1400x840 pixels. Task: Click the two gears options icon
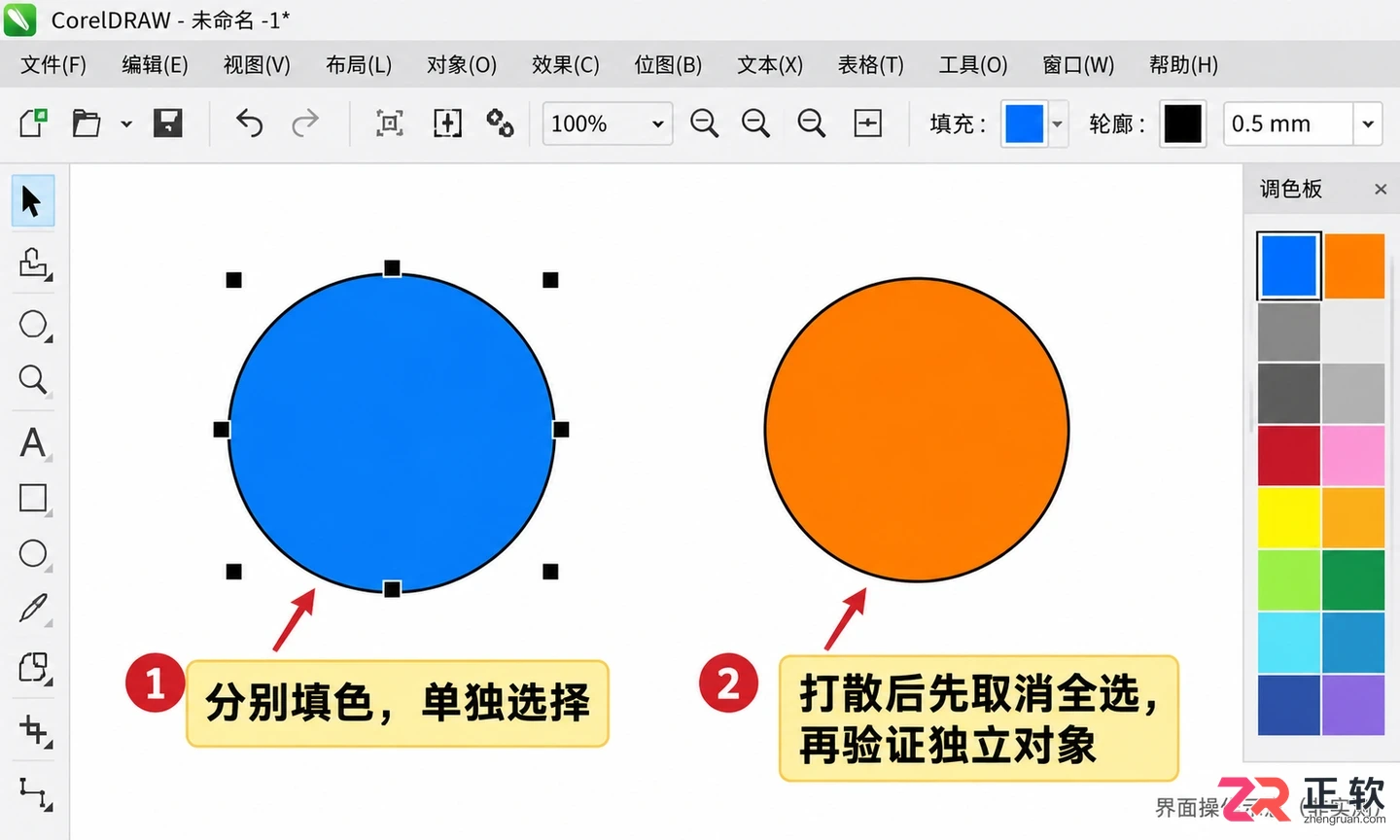click(500, 123)
